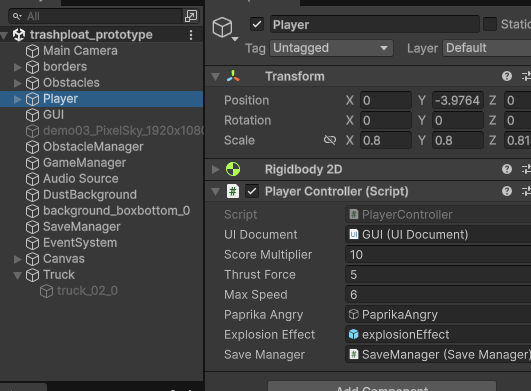The width and height of the screenshot is (531, 391).
Task: Click the Player name field
Action: coord(375,24)
